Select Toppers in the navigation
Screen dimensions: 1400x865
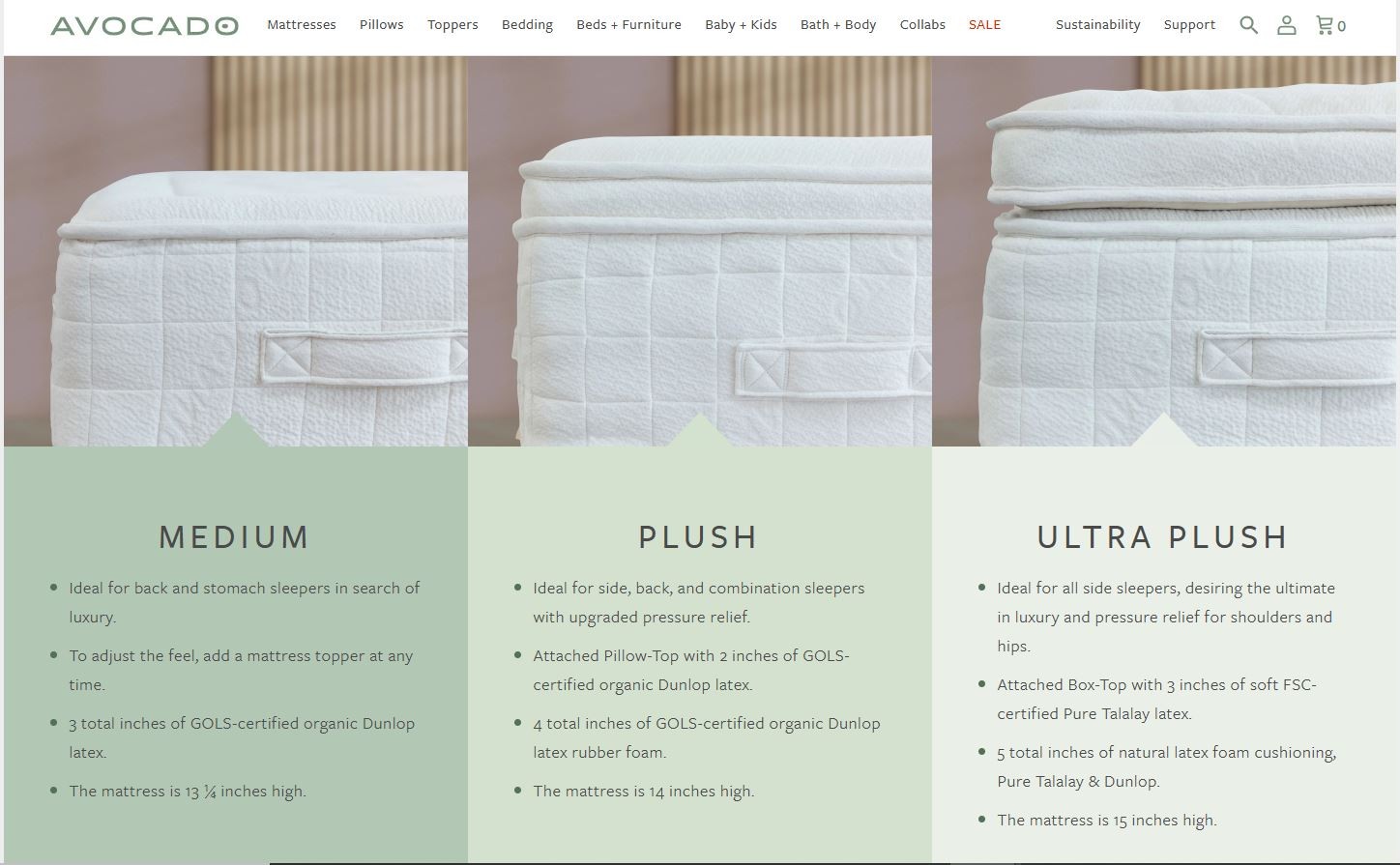pos(452,25)
